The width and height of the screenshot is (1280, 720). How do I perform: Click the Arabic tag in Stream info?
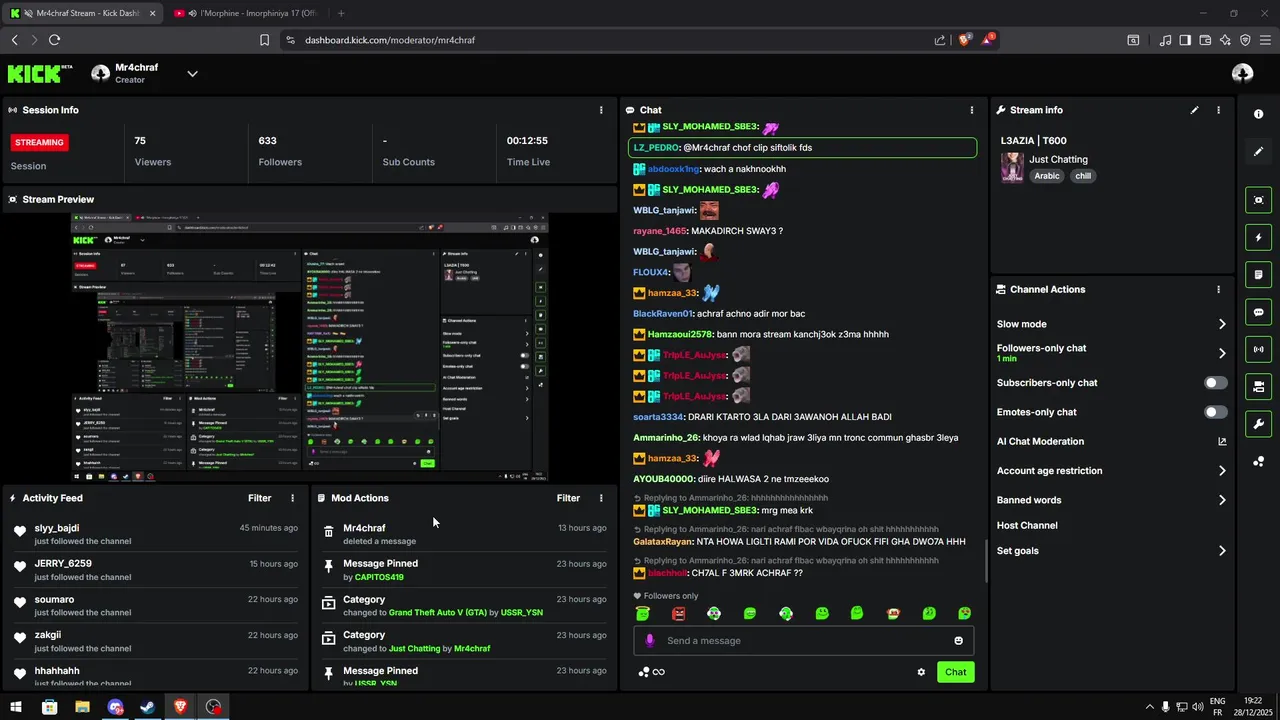pyautogui.click(x=1047, y=176)
